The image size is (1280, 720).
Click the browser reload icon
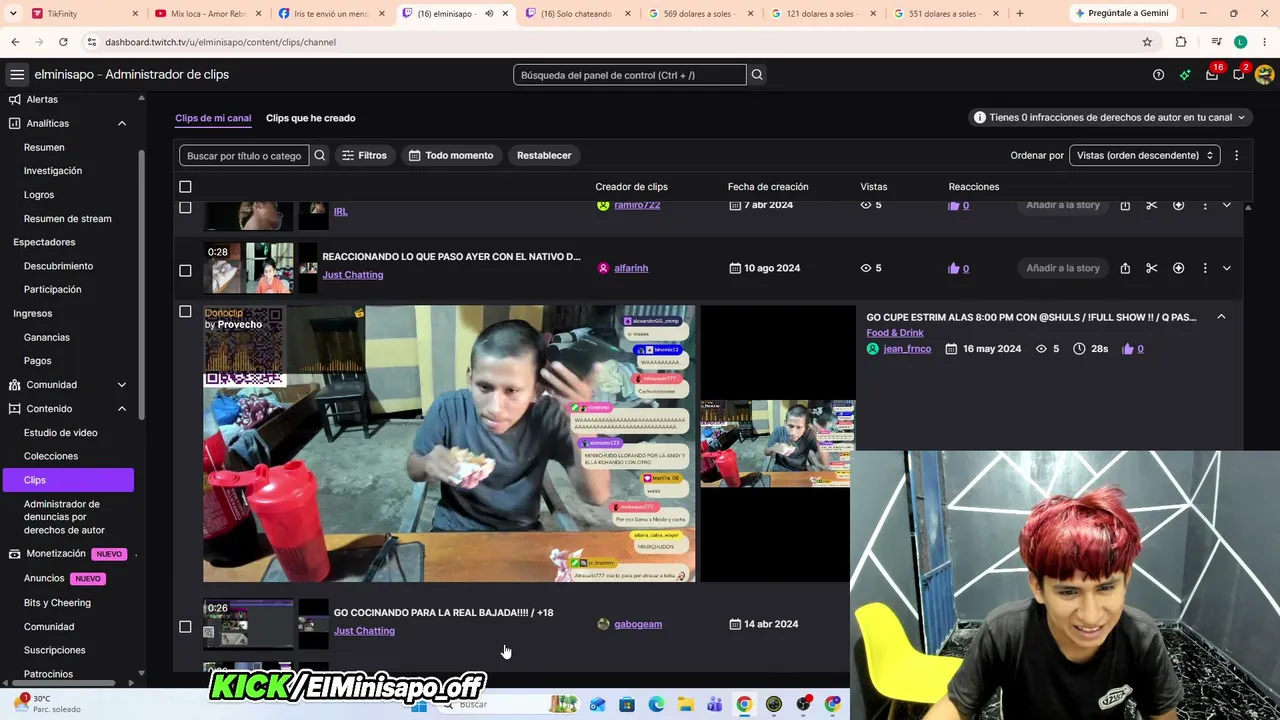[63, 42]
